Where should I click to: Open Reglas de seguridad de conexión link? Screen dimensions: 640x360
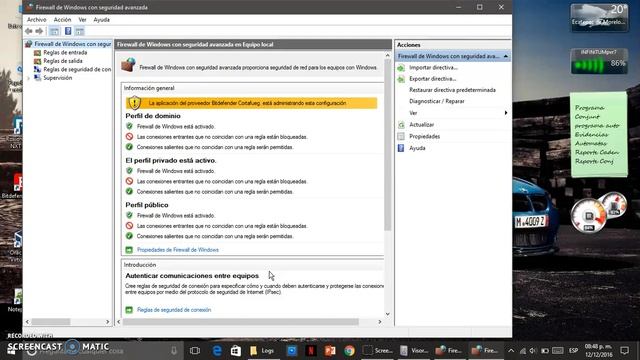click(174, 310)
